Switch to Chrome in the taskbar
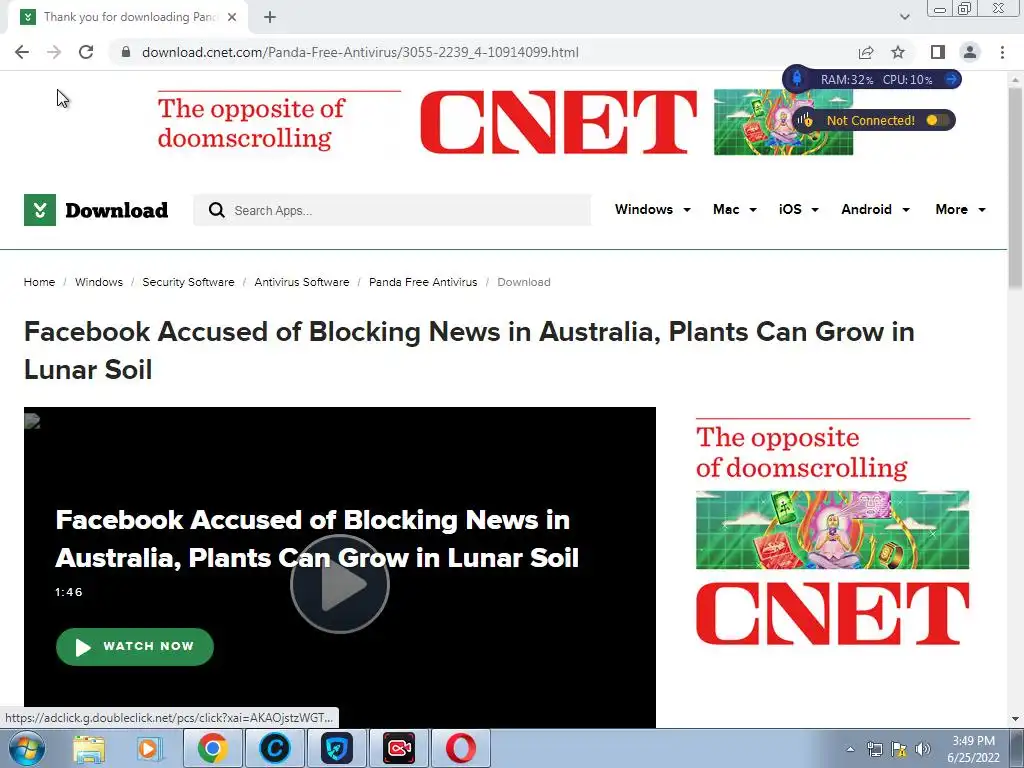Image resolution: width=1024 pixels, height=768 pixels. [213, 748]
